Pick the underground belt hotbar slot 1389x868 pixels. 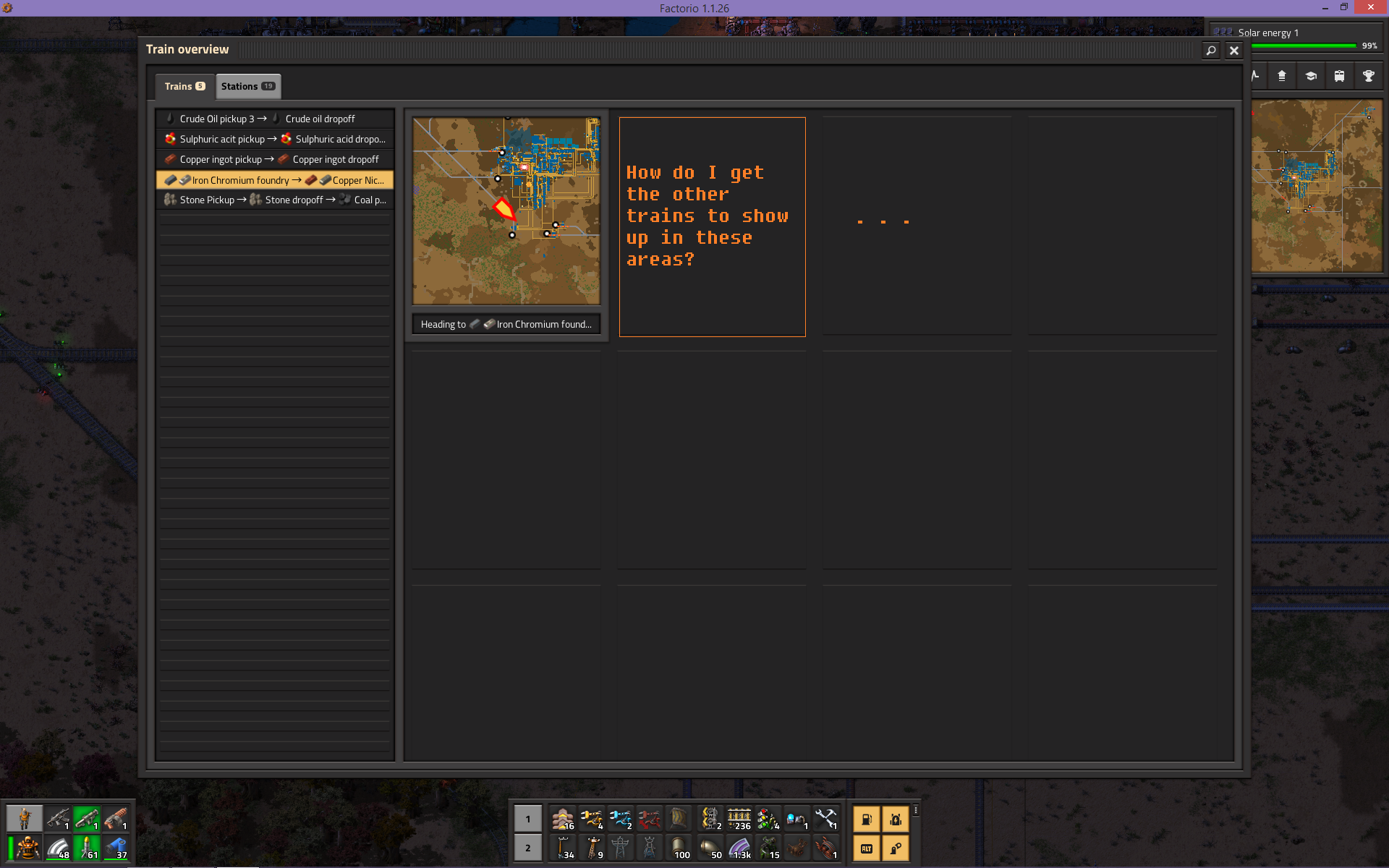pyautogui.click(x=679, y=819)
